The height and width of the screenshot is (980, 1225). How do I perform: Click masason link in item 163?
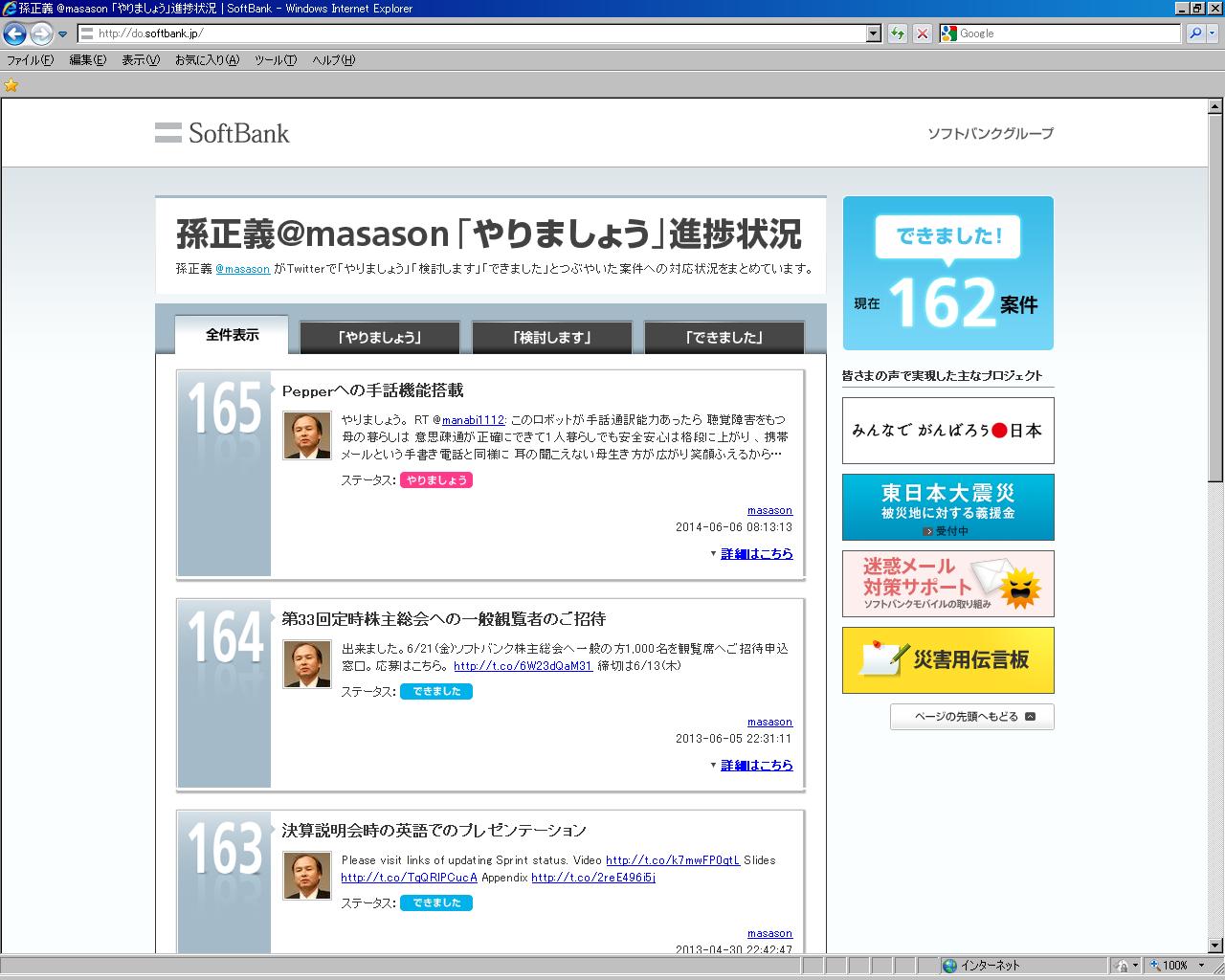[x=769, y=934]
